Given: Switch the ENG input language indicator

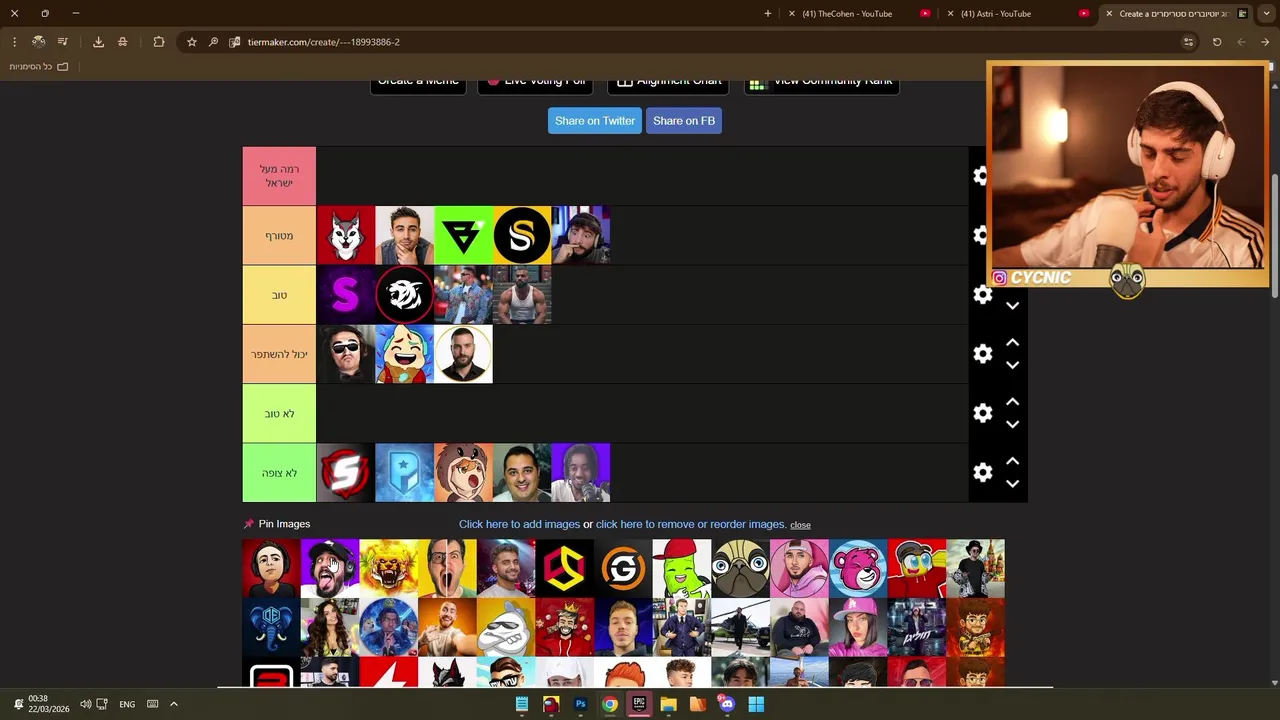Looking at the screenshot, I should [x=127, y=704].
